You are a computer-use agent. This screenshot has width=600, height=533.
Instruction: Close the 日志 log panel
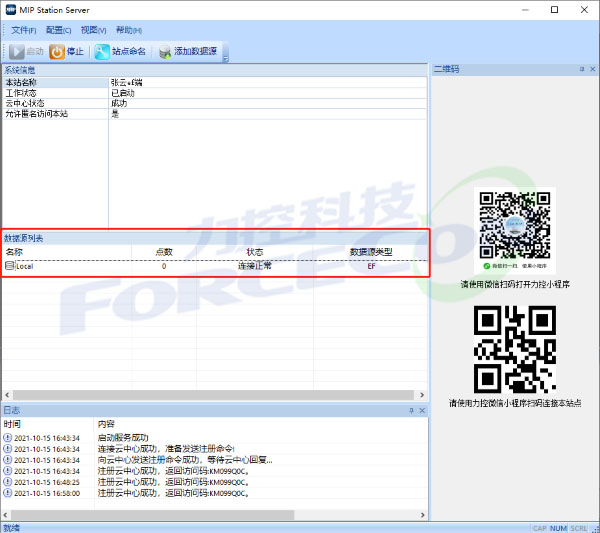coord(422,411)
